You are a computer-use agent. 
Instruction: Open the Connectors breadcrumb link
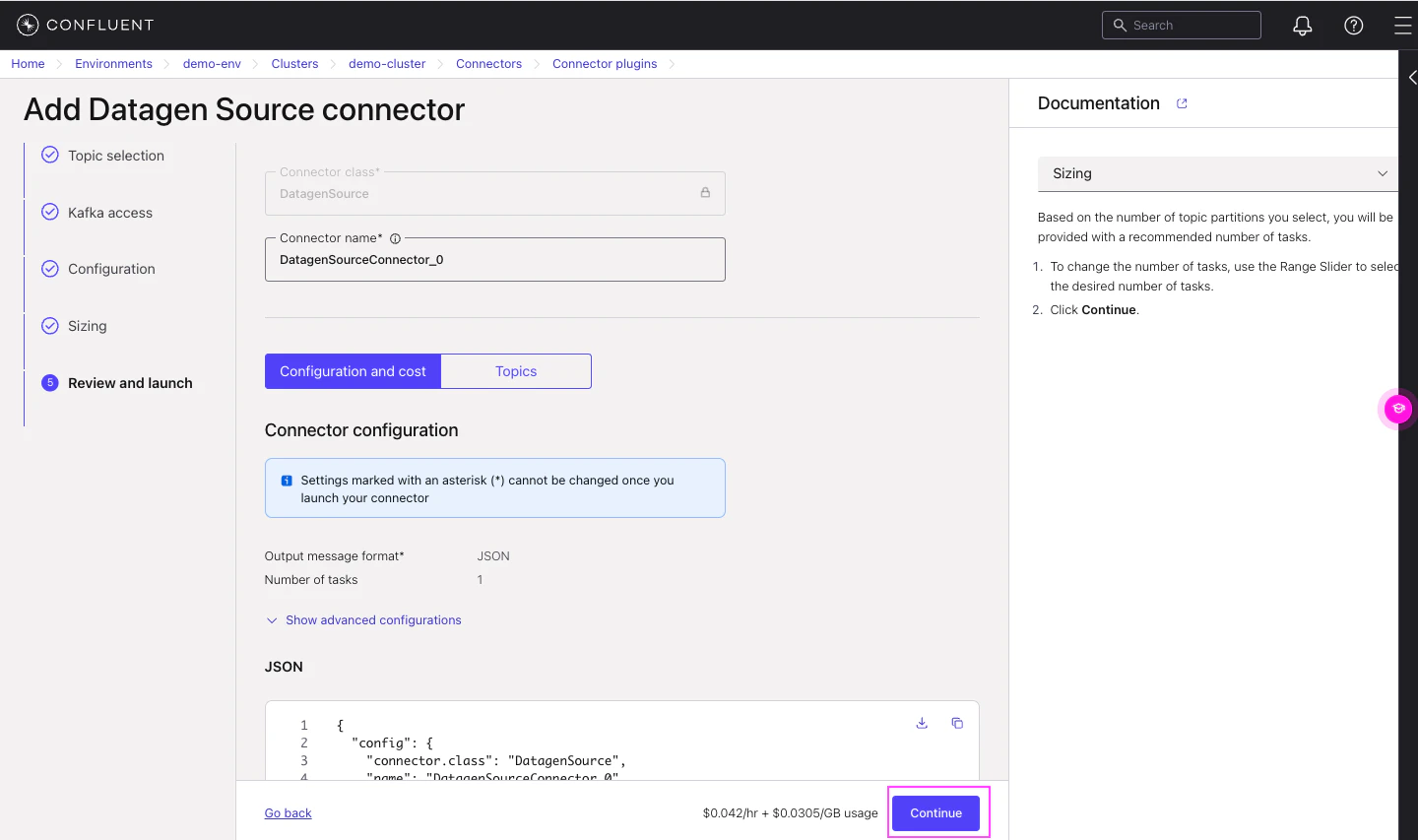tap(488, 64)
